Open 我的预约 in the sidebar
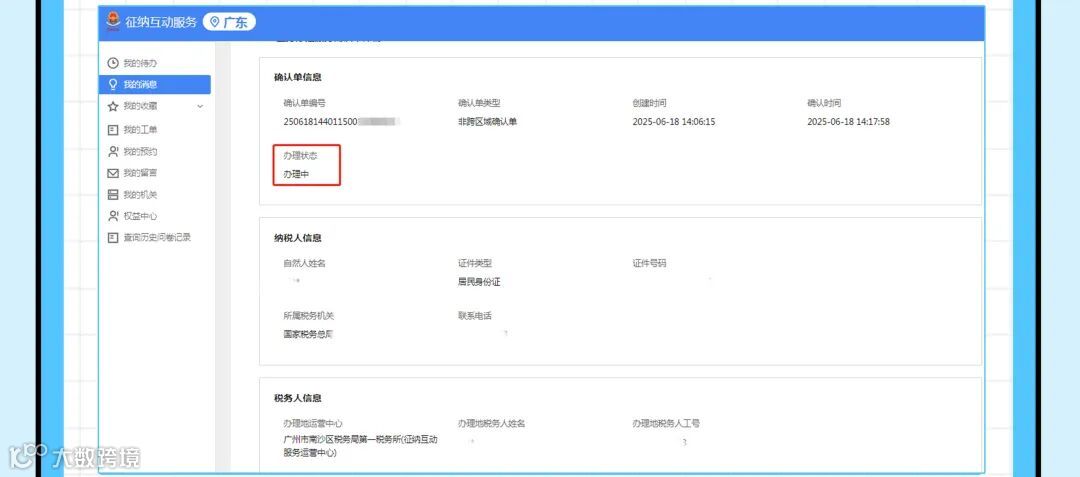The image size is (1080, 477). point(141,151)
